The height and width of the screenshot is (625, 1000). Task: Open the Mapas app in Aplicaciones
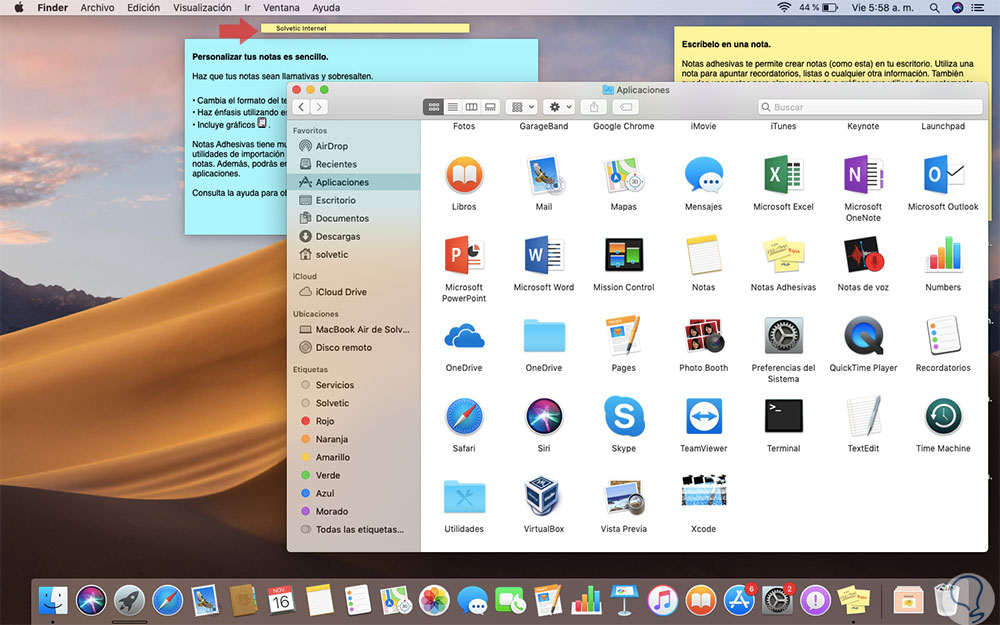tap(624, 175)
